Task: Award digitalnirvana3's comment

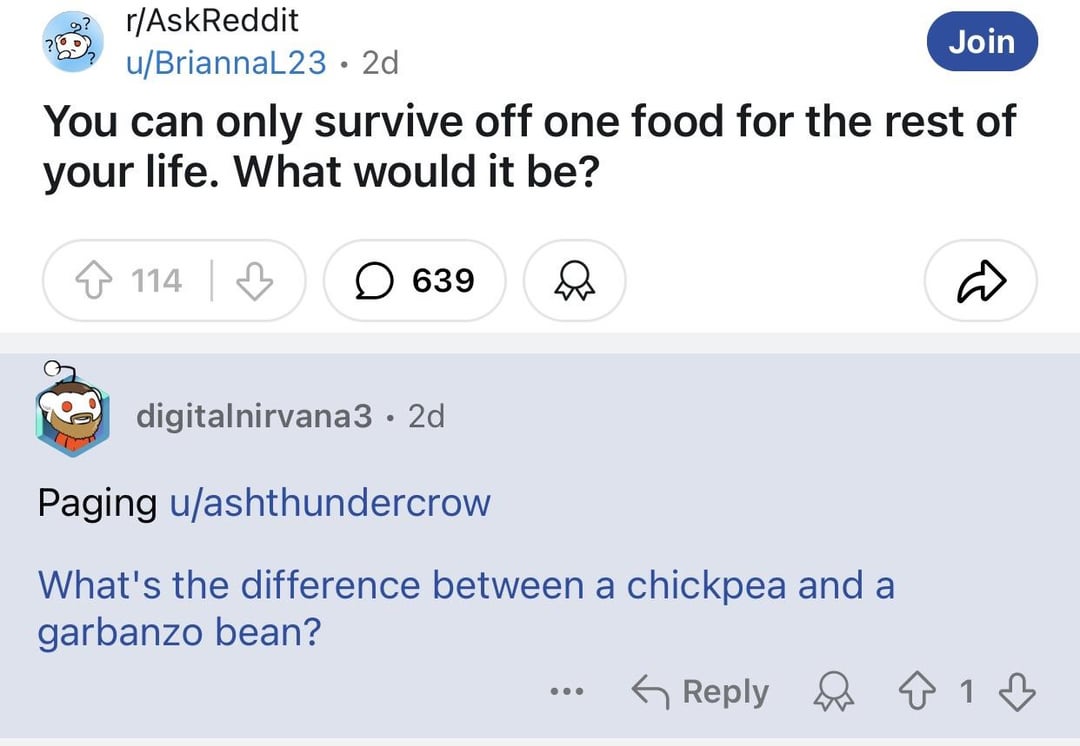Action: (833, 692)
